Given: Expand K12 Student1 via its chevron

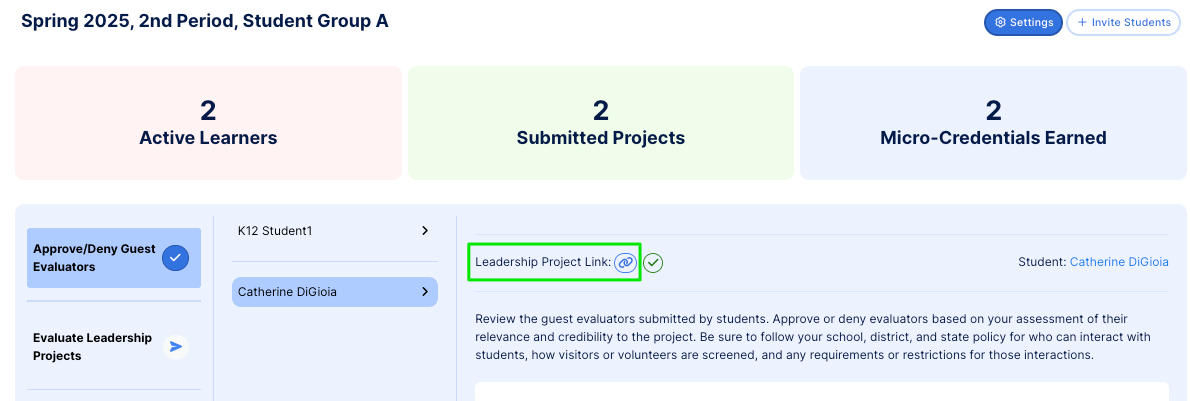Looking at the screenshot, I should pos(424,231).
